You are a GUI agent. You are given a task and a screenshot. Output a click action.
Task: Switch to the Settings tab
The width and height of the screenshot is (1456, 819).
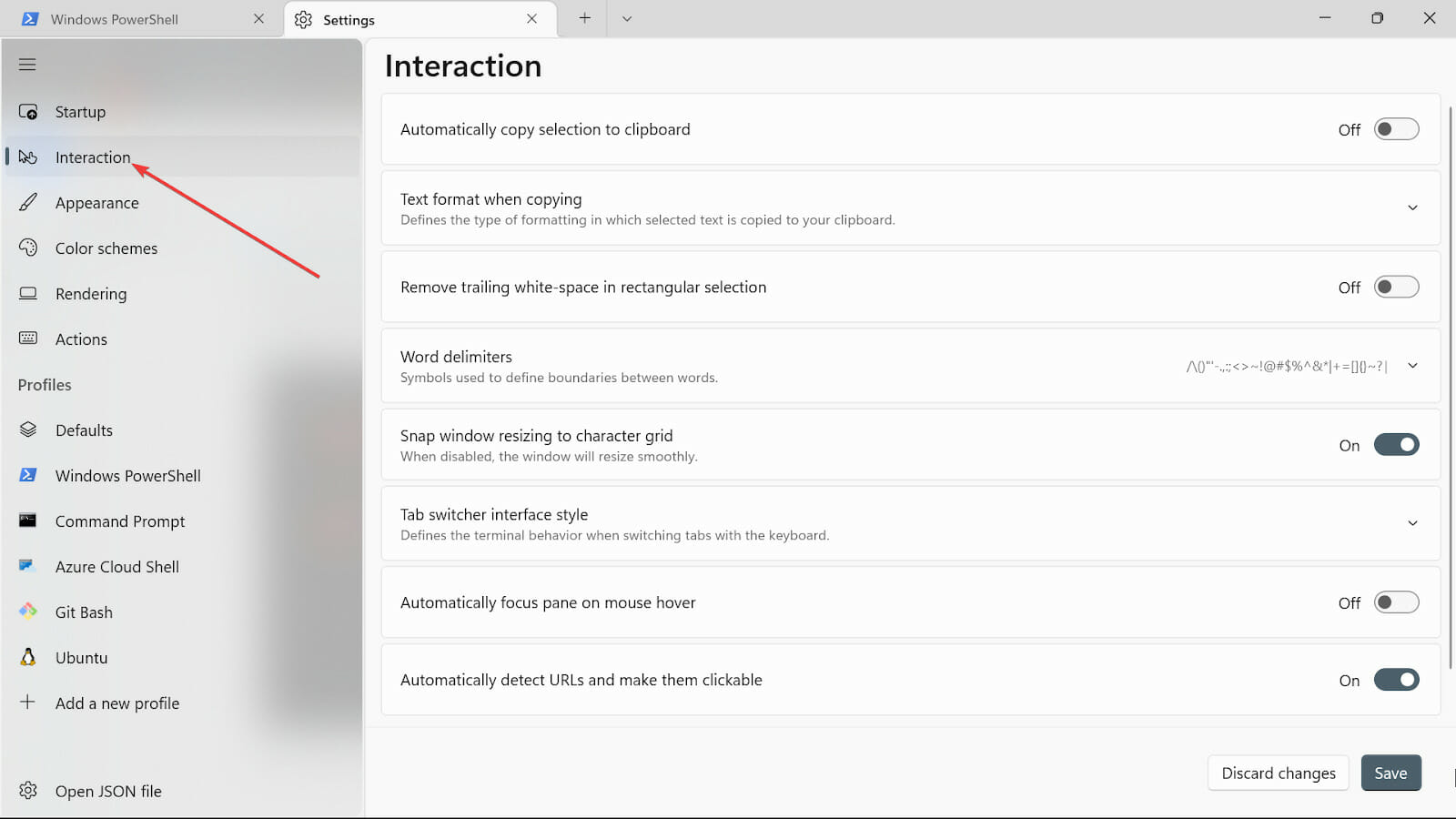click(x=420, y=19)
